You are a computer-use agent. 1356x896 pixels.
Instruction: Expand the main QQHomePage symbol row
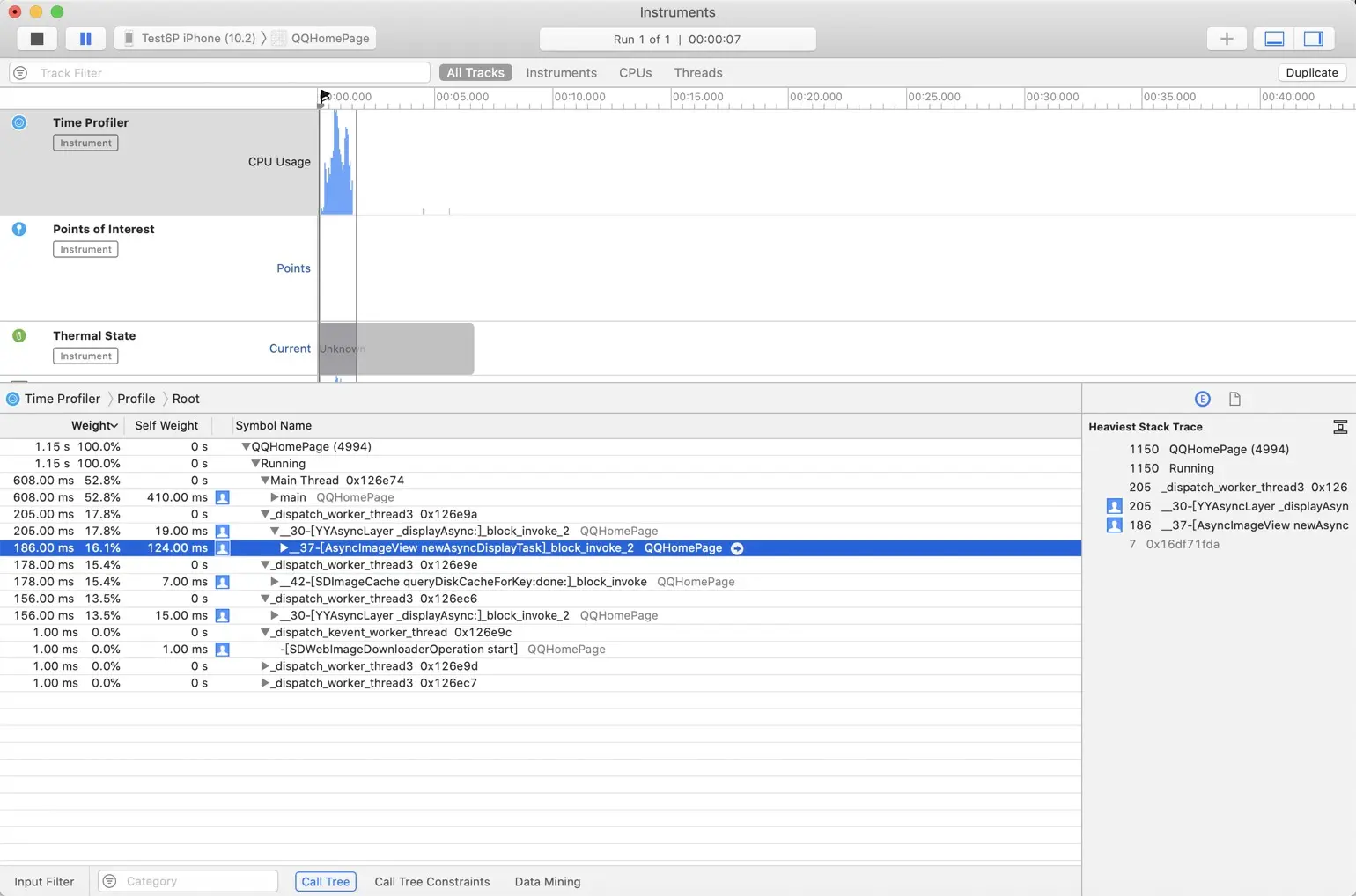(274, 497)
